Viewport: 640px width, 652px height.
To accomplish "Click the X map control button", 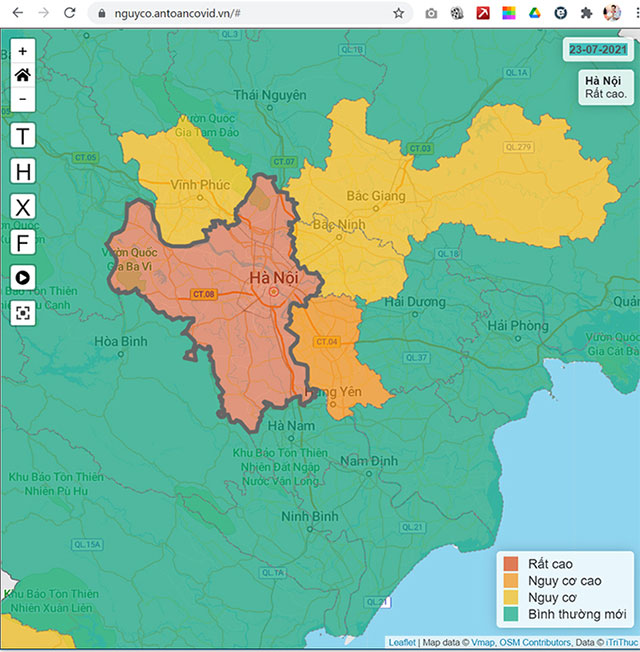I will pos(22,207).
